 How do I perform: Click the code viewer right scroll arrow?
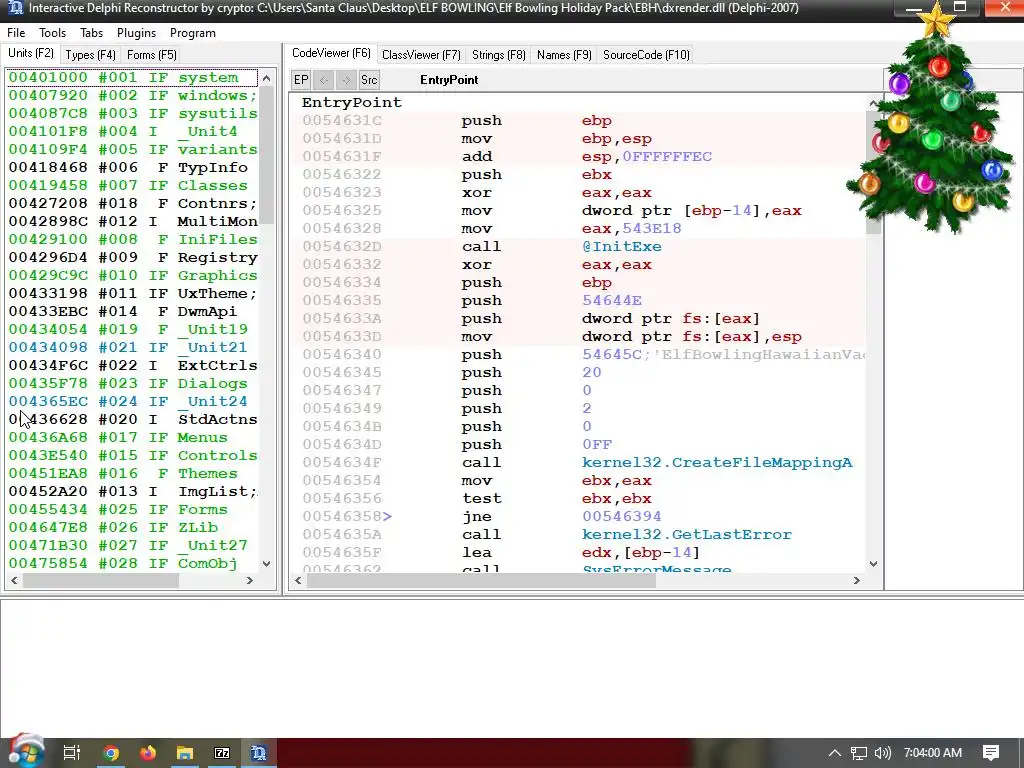click(x=857, y=580)
